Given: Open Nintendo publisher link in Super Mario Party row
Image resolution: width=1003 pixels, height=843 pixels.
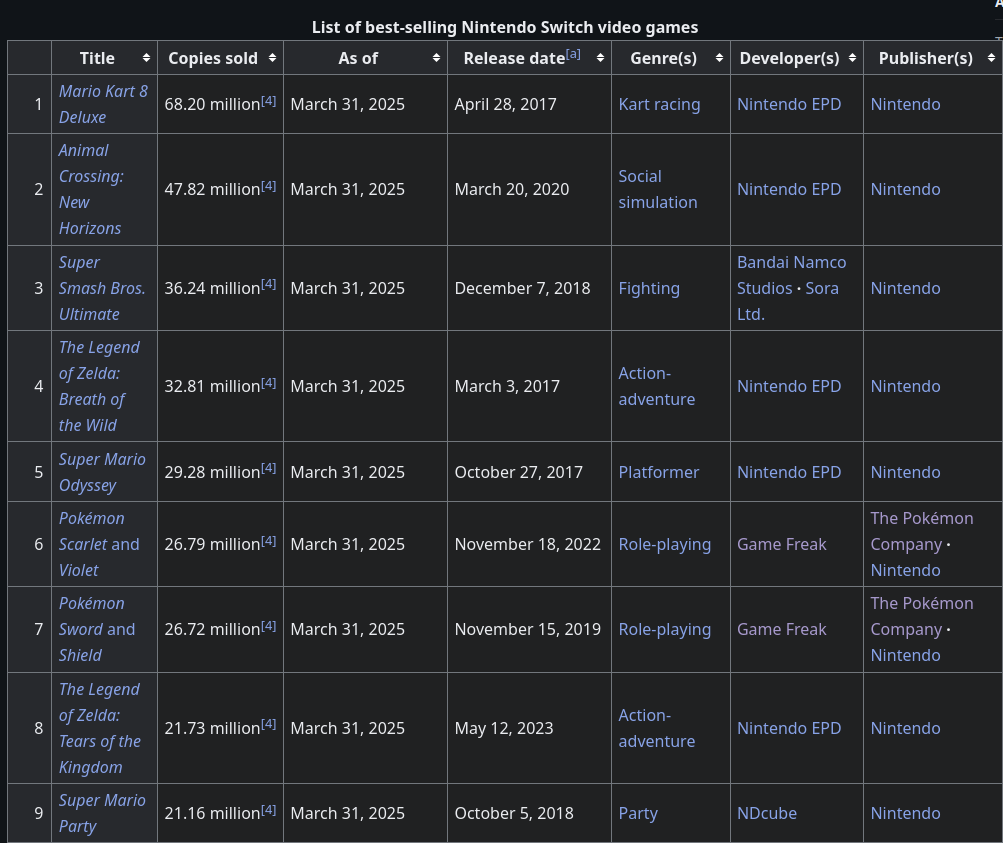Looking at the screenshot, I should [905, 813].
